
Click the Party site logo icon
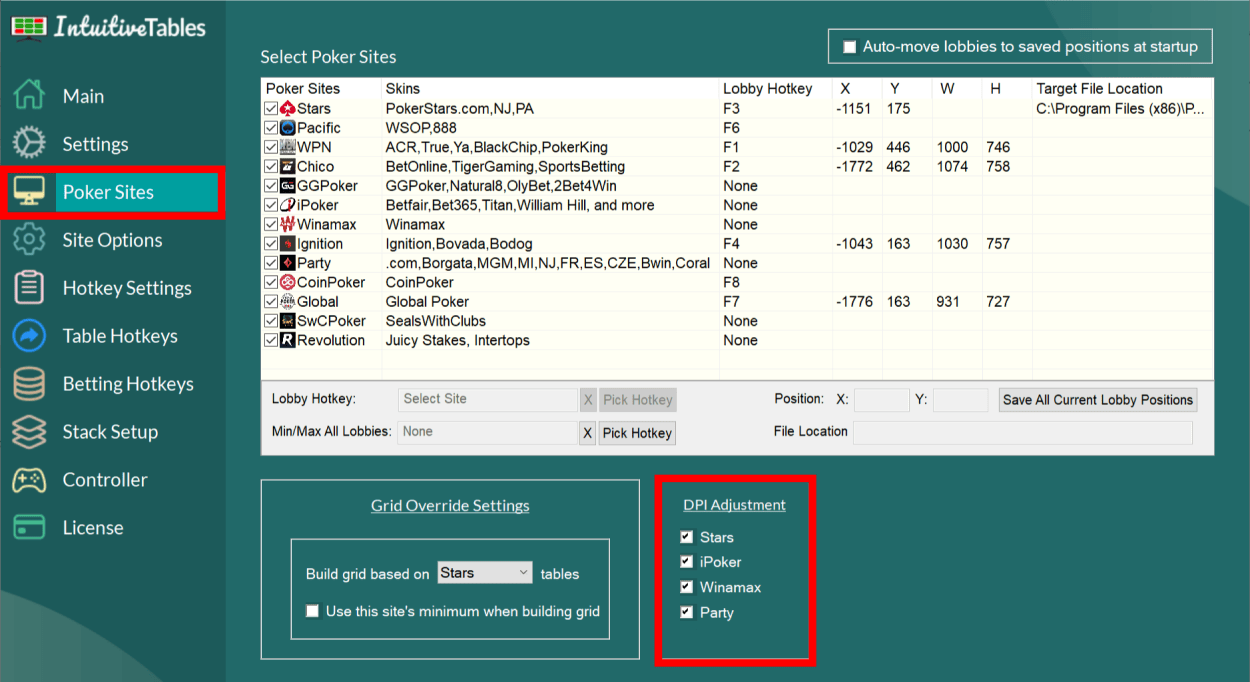(x=288, y=263)
